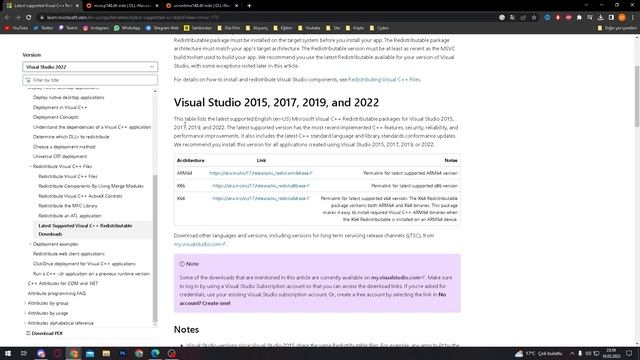The image size is (640, 360).
Task: Open the Other bookmarks folder
Action: coord(617,28)
